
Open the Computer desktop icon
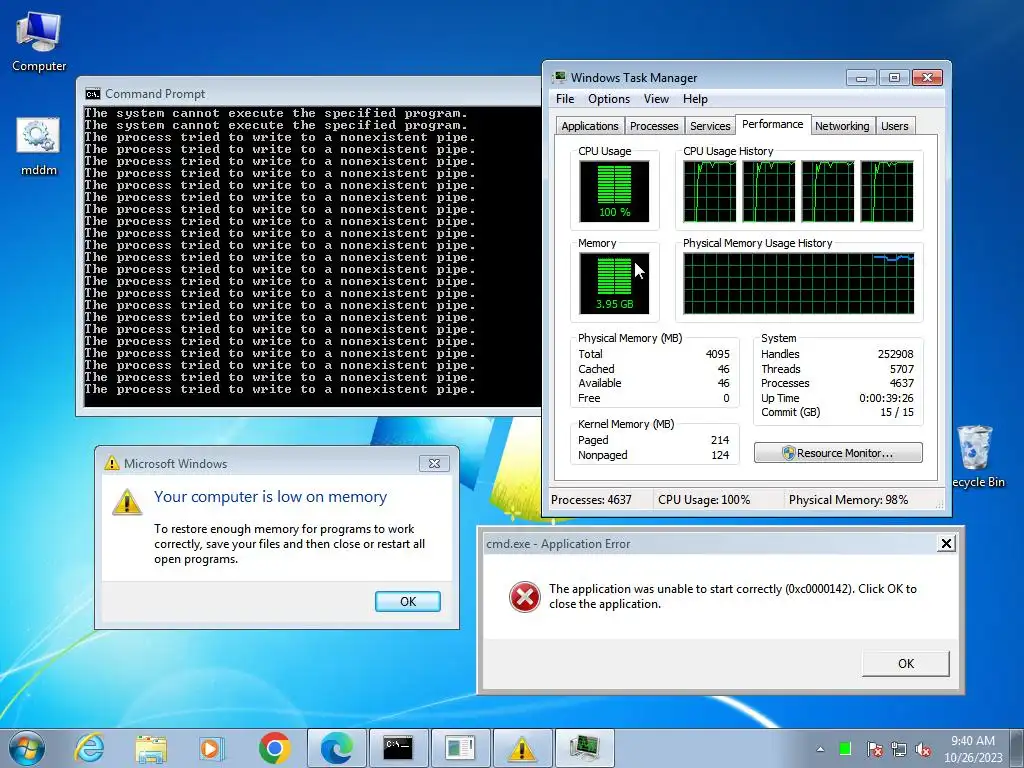(x=39, y=42)
